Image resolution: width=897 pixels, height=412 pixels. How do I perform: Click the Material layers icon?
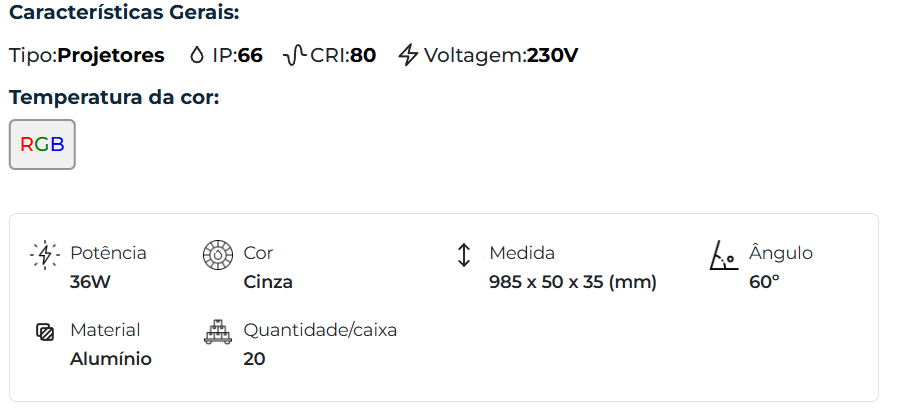pyautogui.click(x=45, y=332)
